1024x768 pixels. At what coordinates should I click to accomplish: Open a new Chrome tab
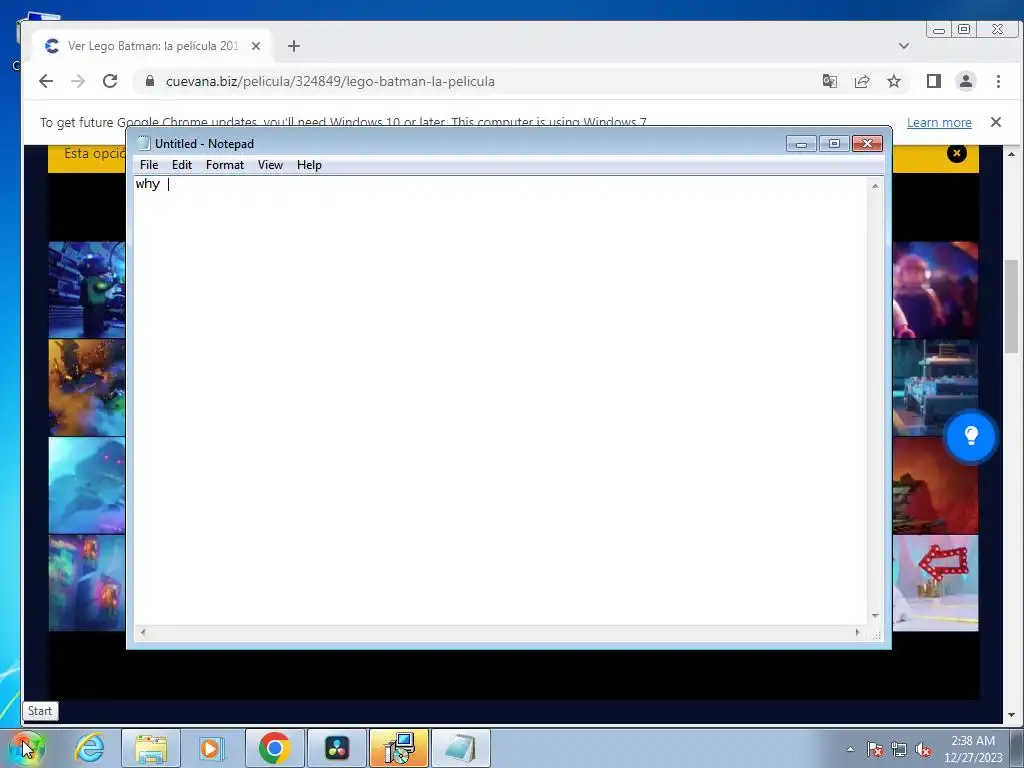tap(294, 46)
